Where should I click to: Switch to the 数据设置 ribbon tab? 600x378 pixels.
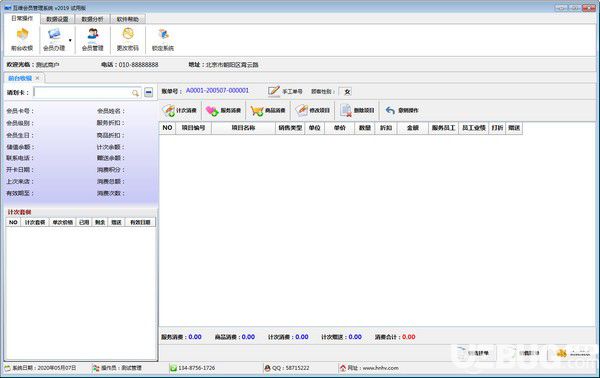click(57, 19)
